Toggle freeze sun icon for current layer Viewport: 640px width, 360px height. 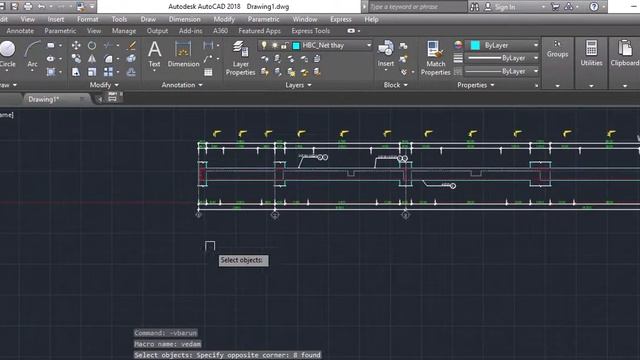point(274,45)
